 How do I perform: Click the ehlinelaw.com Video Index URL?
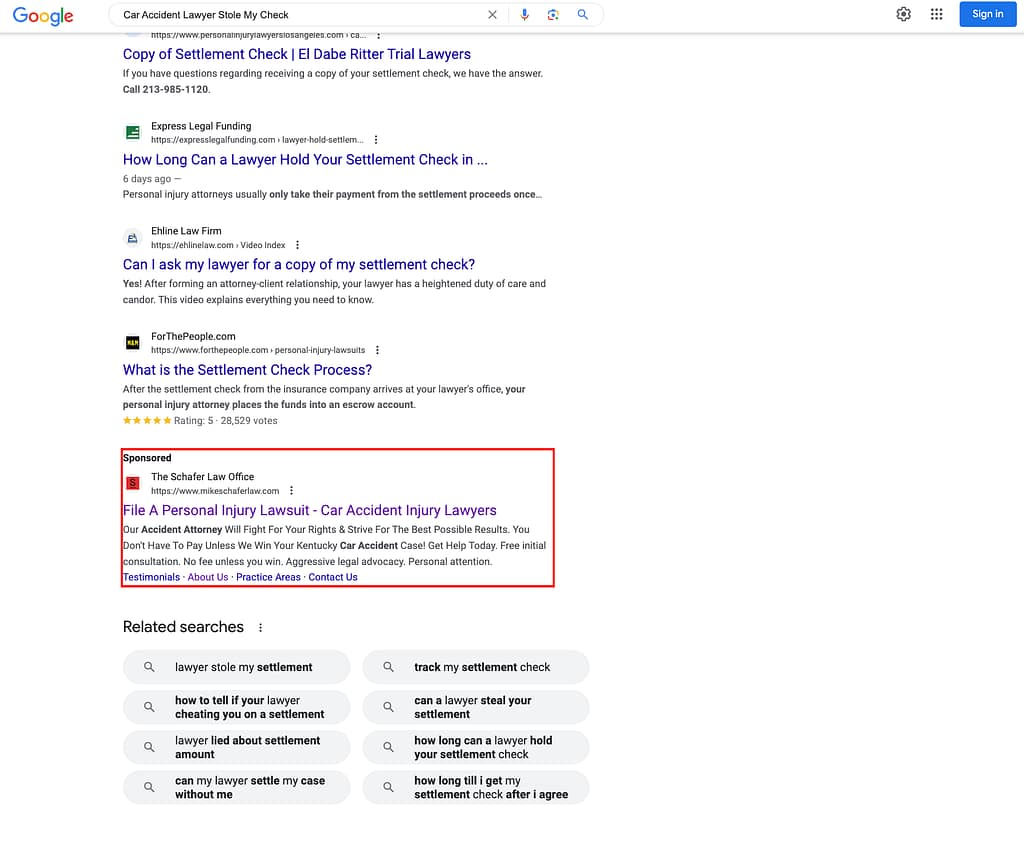218,245
